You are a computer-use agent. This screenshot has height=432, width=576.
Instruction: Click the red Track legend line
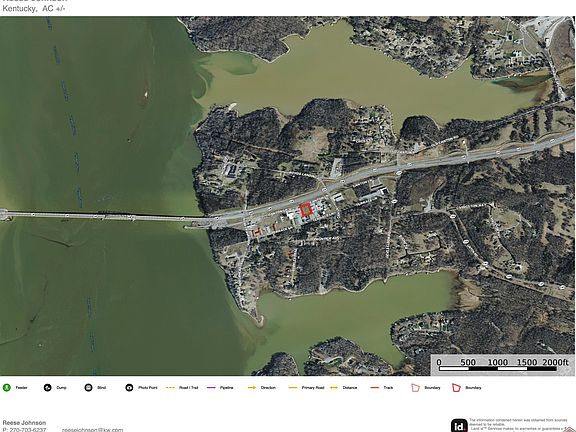(375, 388)
